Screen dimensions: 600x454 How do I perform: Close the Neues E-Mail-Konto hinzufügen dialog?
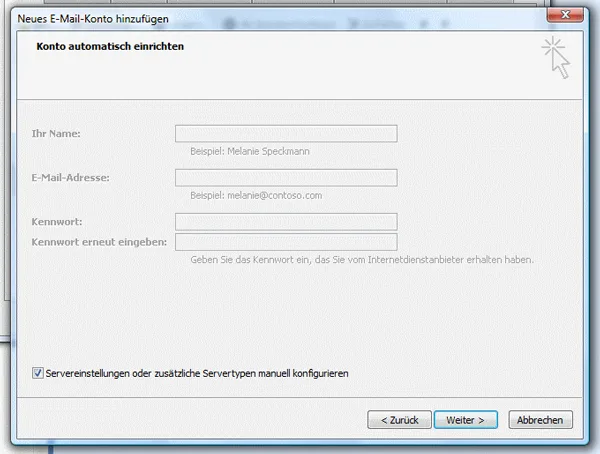(565, 15)
